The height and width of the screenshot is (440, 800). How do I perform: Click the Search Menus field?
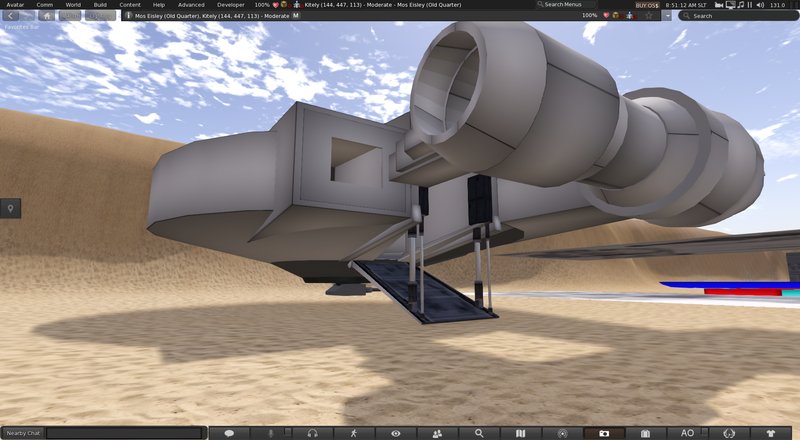click(565, 5)
